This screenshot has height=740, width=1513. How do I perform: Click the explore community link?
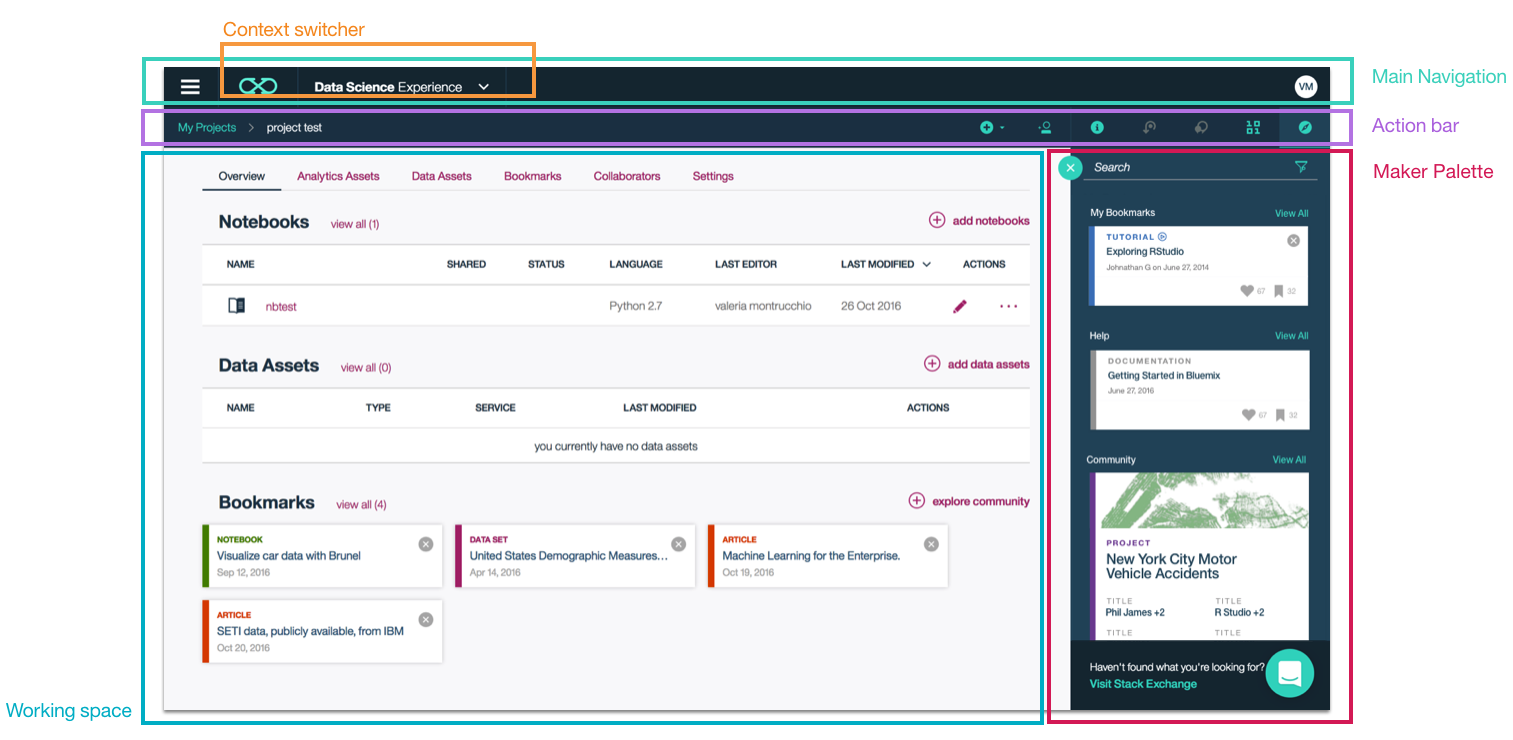click(x=981, y=502)
